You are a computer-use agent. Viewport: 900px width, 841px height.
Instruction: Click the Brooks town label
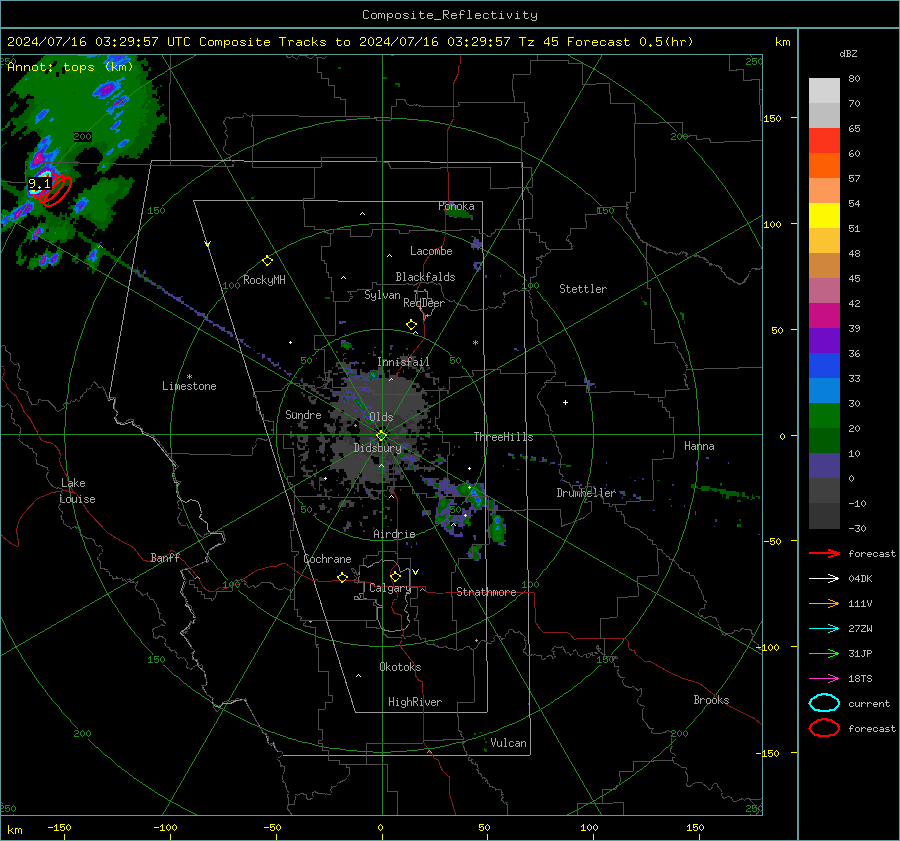point(711,700)
